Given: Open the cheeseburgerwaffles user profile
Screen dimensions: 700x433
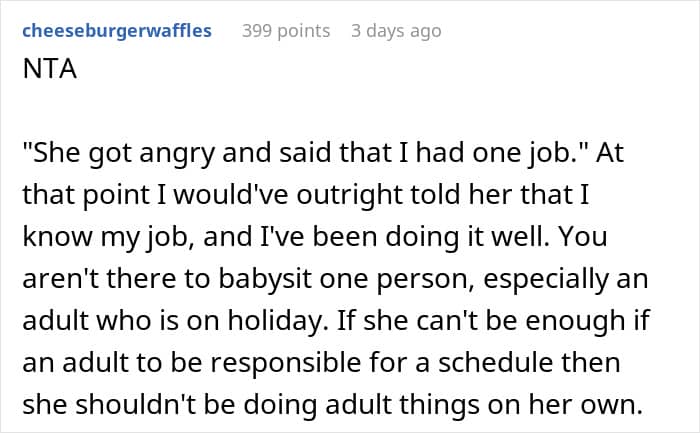Looking at the screenshot, I should coord(117,31).
